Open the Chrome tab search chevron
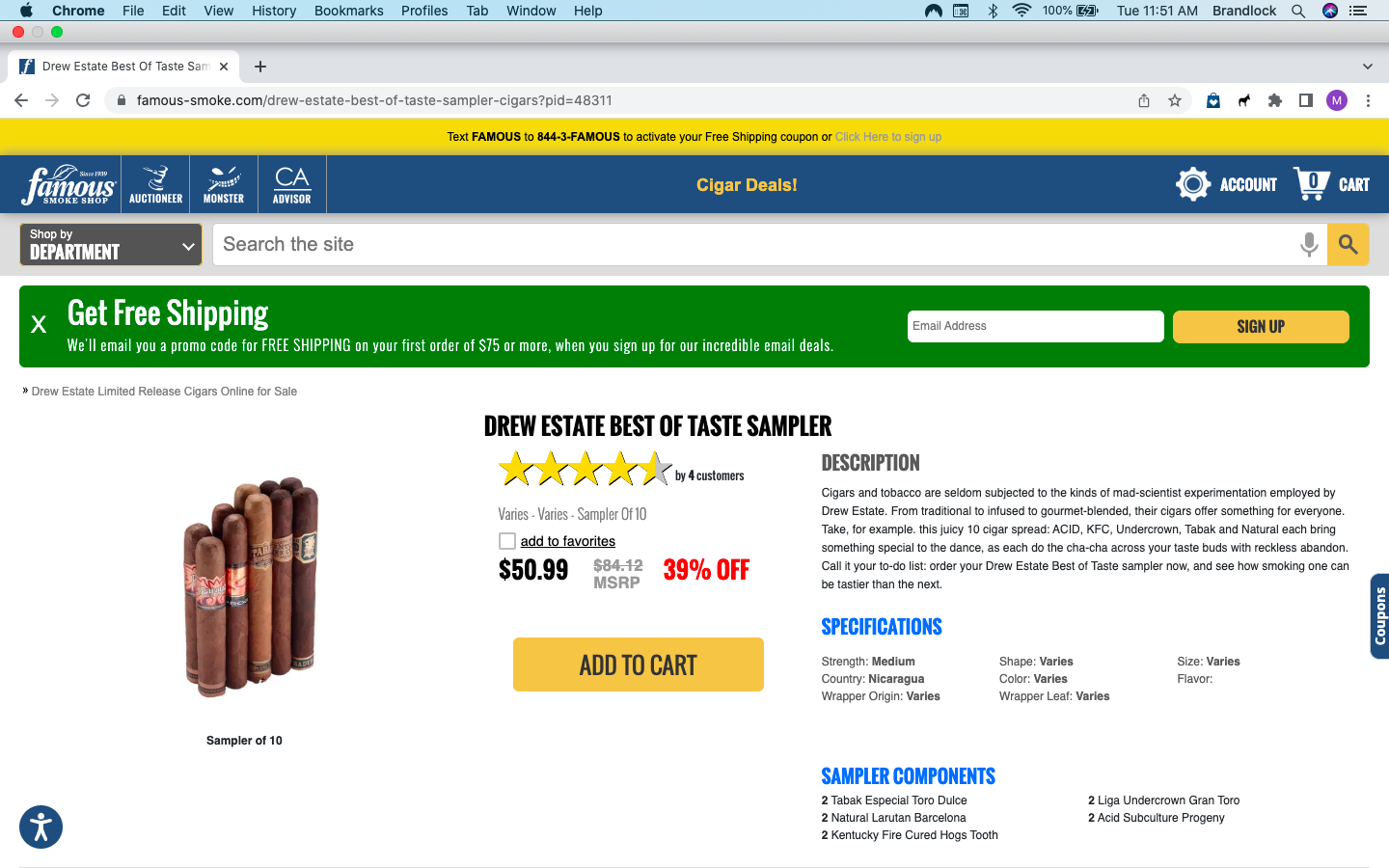1389x868 pixels. click(x=1368, y=67)
